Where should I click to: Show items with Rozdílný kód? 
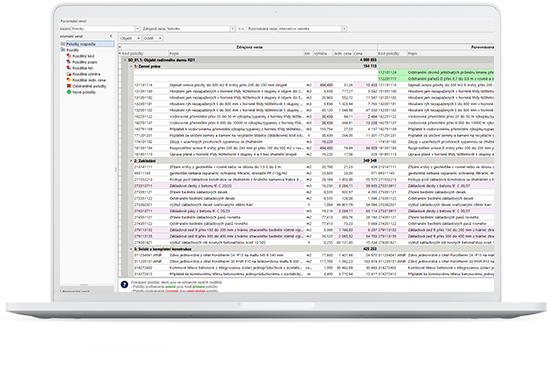point(83,56)
